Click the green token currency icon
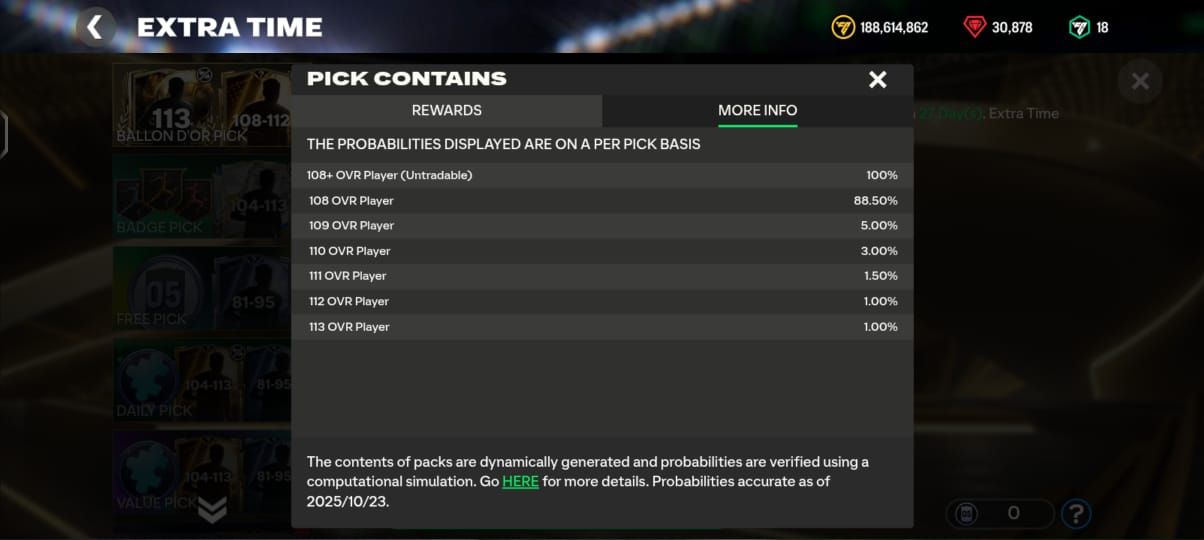 pos(1079,27)
